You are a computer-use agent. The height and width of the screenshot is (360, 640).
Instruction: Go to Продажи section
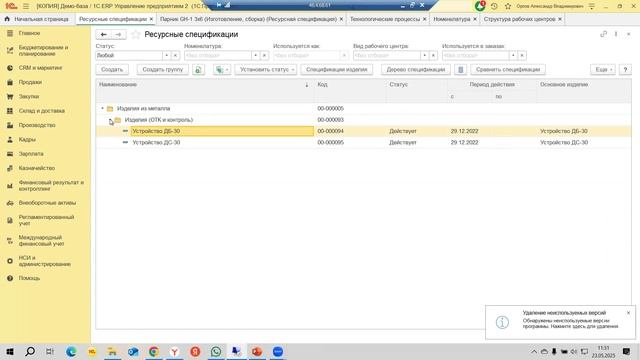tap(30, 82)
